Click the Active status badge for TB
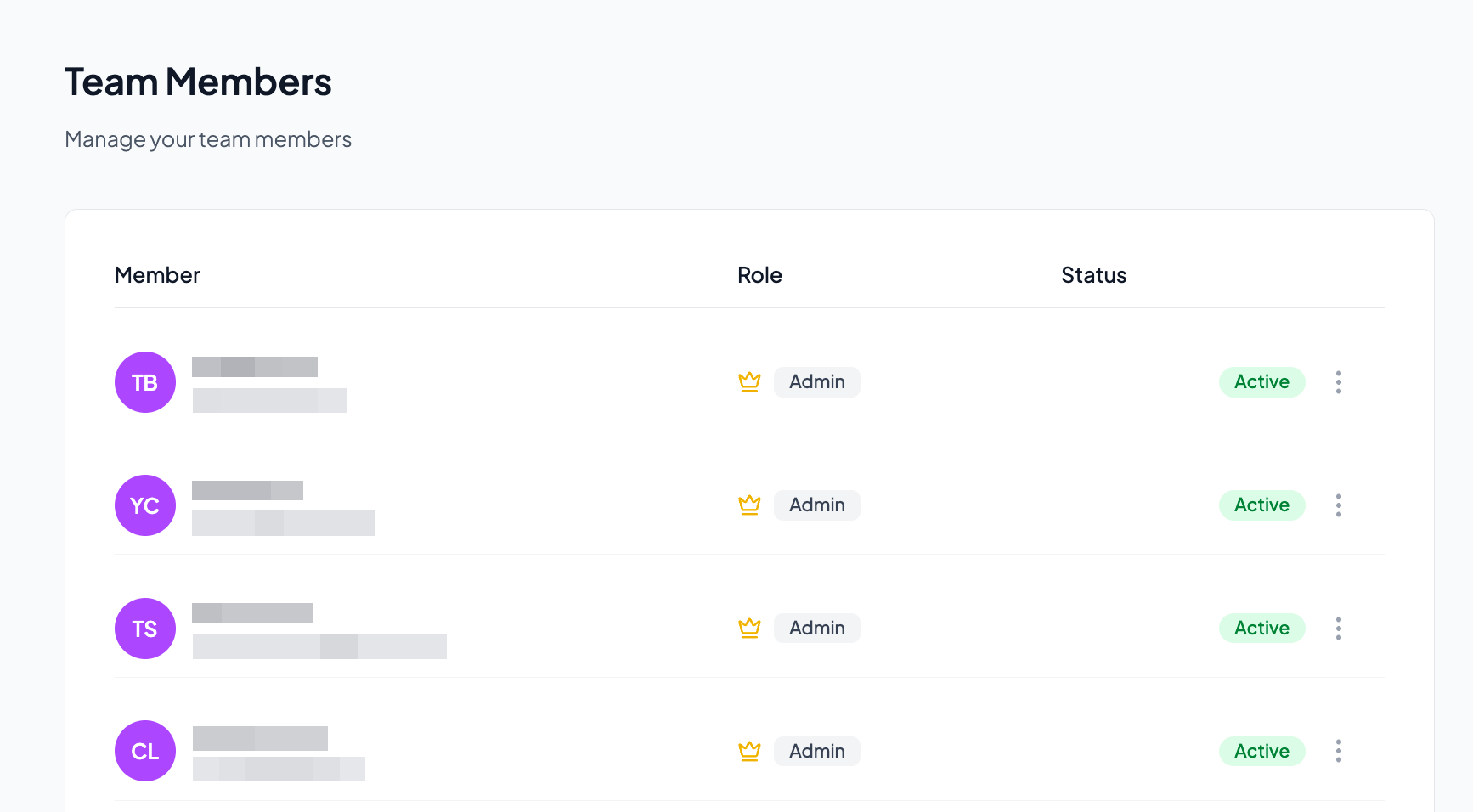1473x812 pixels. tap(1261, 382)
